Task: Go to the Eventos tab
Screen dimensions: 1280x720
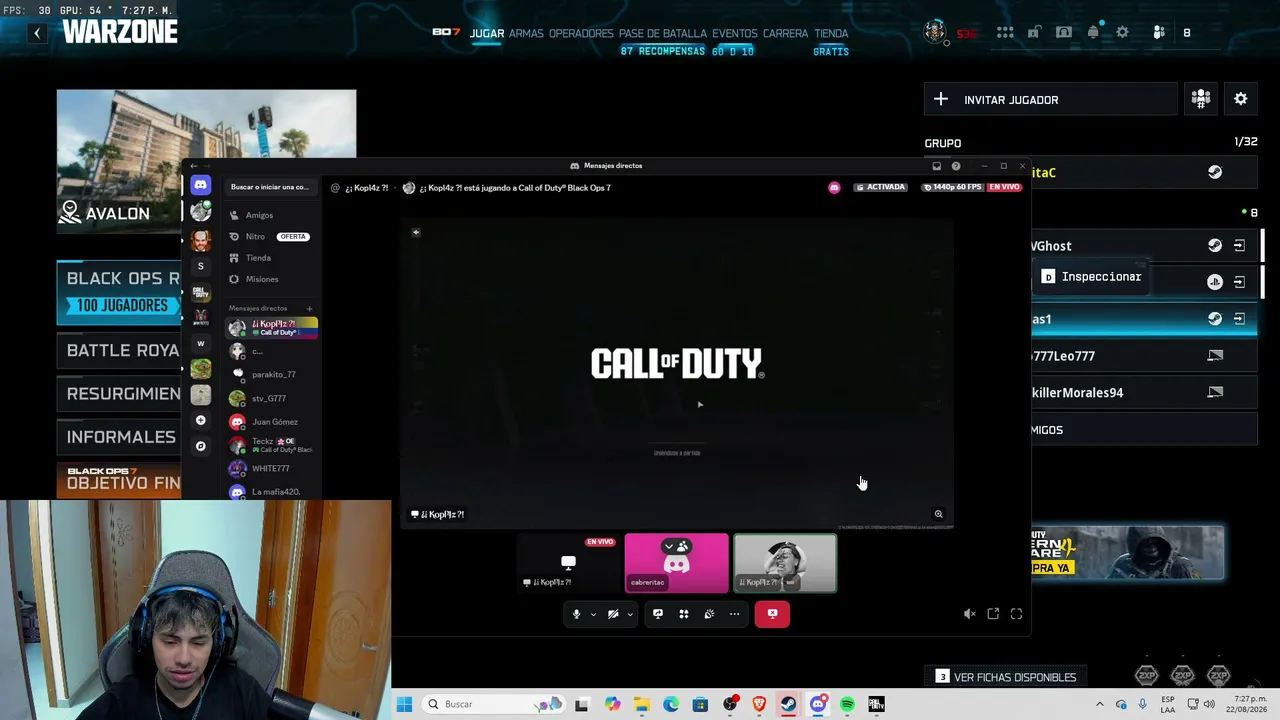Action: (x=735, y=33)
